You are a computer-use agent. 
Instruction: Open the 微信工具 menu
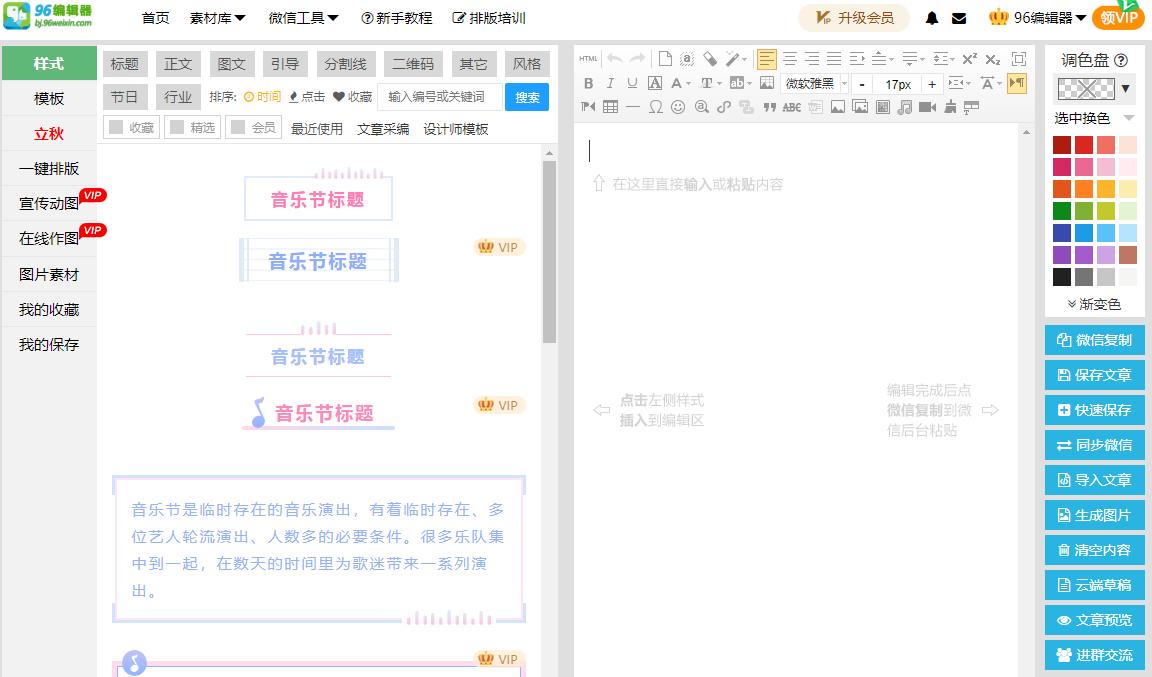297,17
